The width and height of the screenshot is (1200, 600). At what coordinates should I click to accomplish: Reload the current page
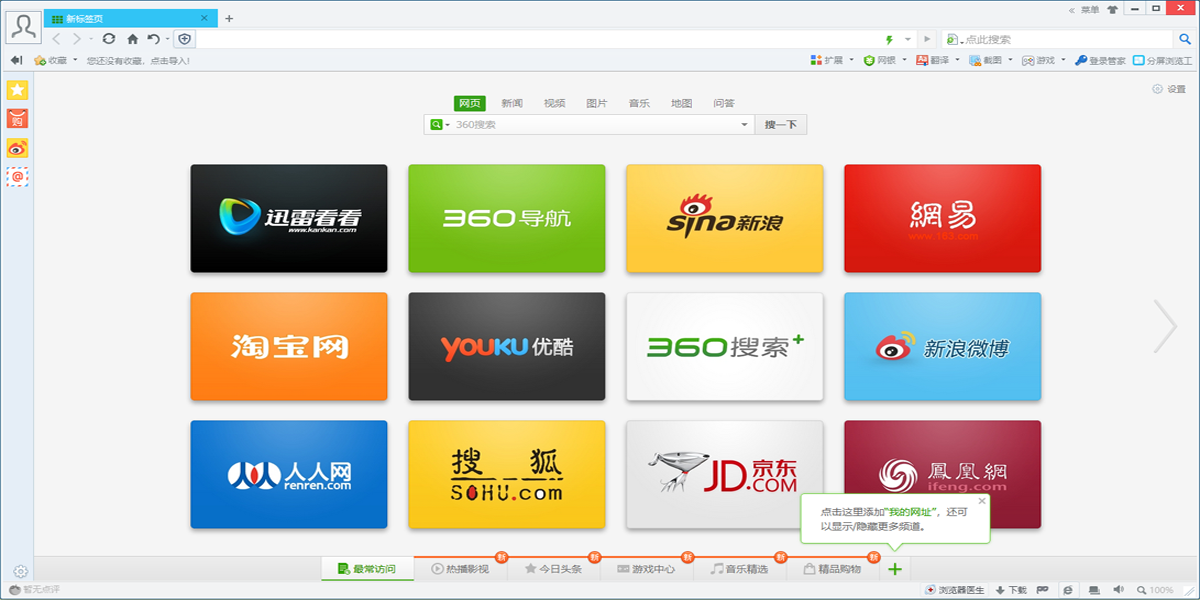109,39
